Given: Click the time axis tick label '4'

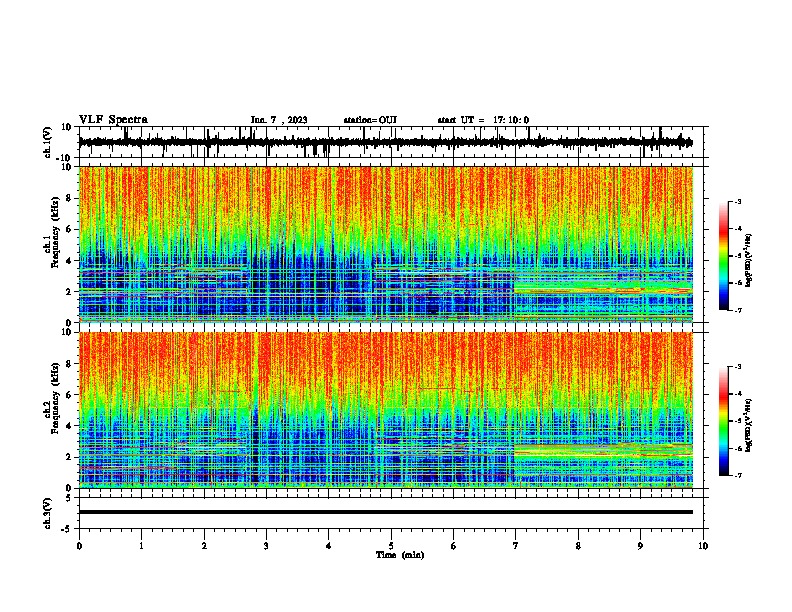Looking at the screenshot, I should [x=329, y=546].
